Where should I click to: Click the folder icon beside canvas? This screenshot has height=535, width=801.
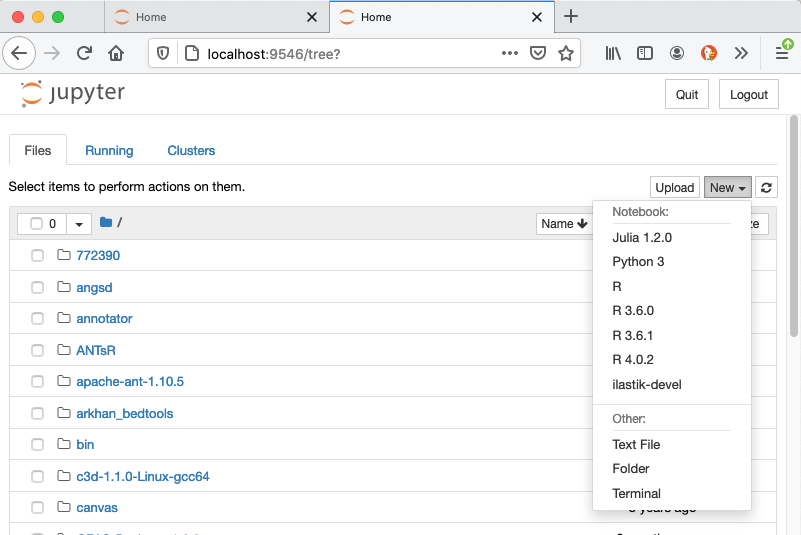tap(63, 507)
